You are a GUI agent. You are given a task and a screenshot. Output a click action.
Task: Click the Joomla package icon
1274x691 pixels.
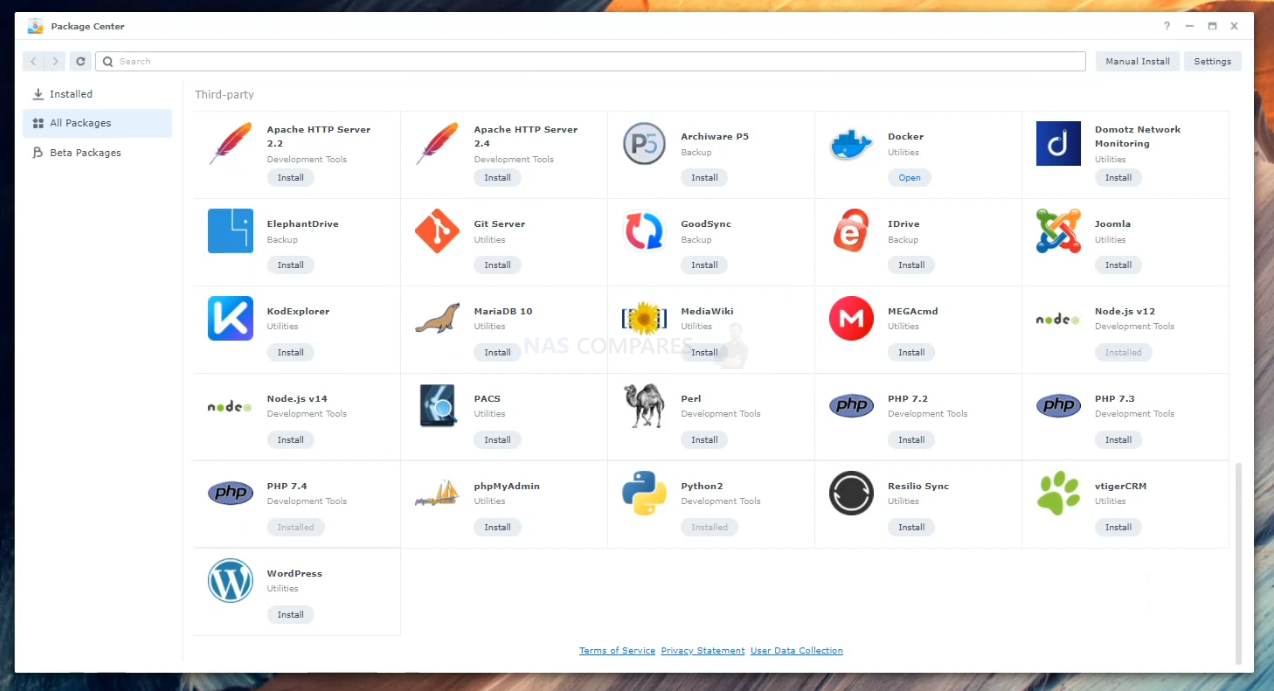(x=1058, y=231)
